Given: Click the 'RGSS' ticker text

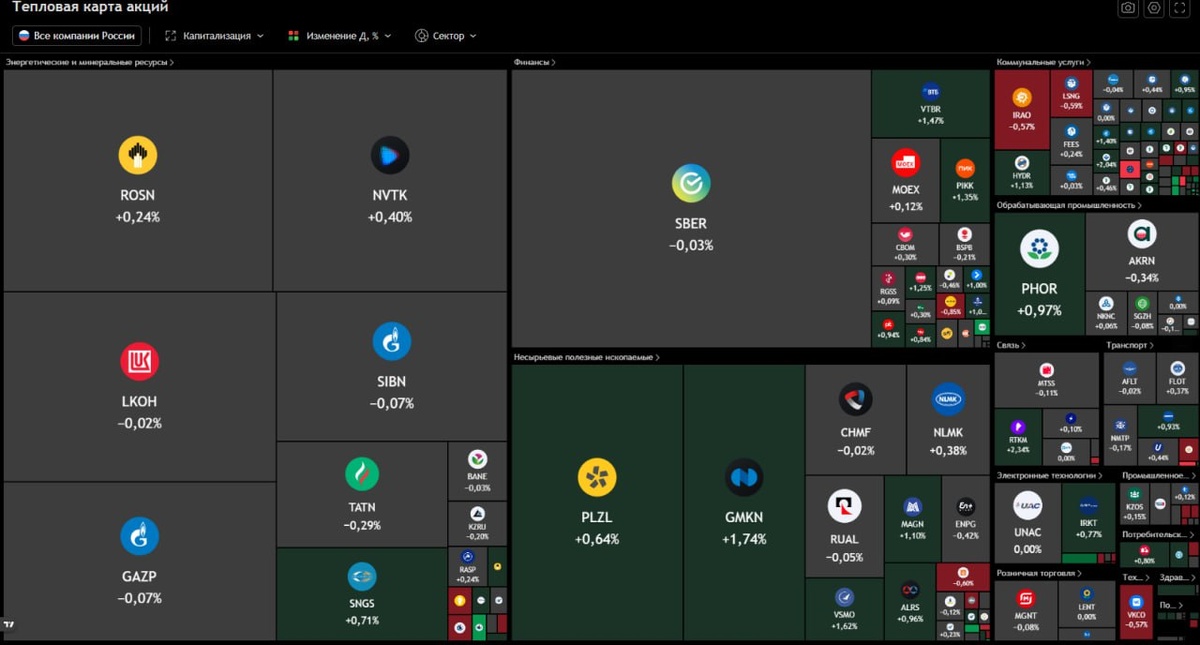Looking at the screenshot, I should pos(888,292).
